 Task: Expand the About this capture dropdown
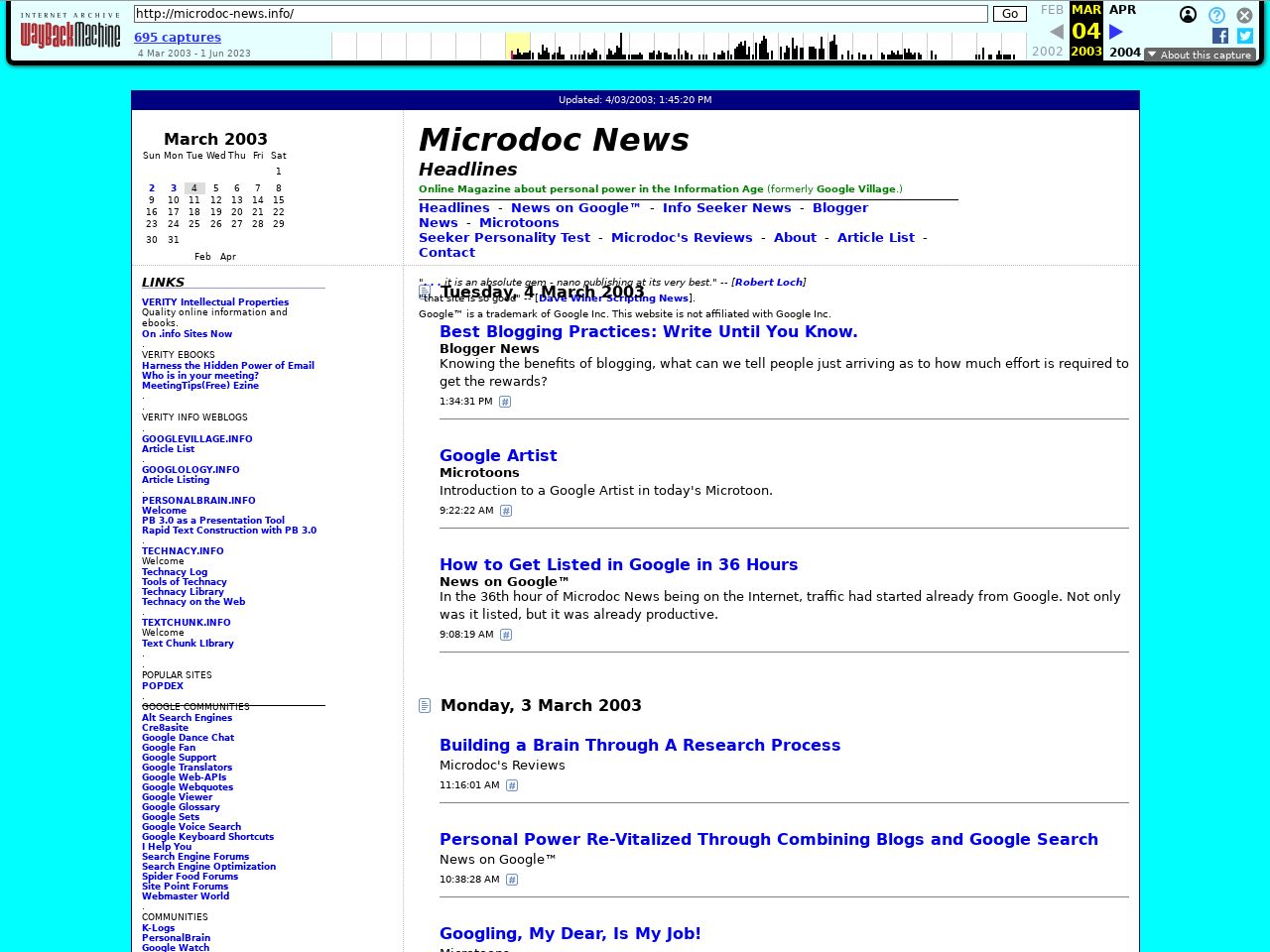(1200, 55)
